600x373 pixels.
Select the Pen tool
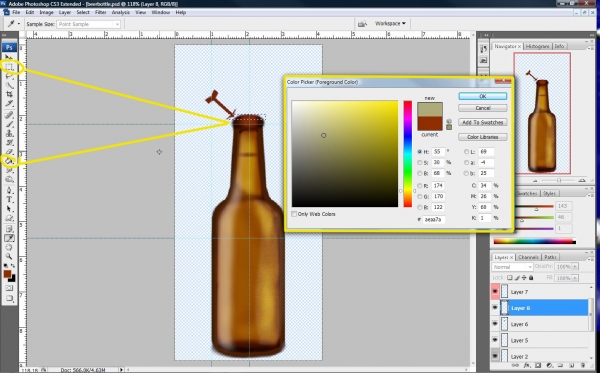pos(9,191)
